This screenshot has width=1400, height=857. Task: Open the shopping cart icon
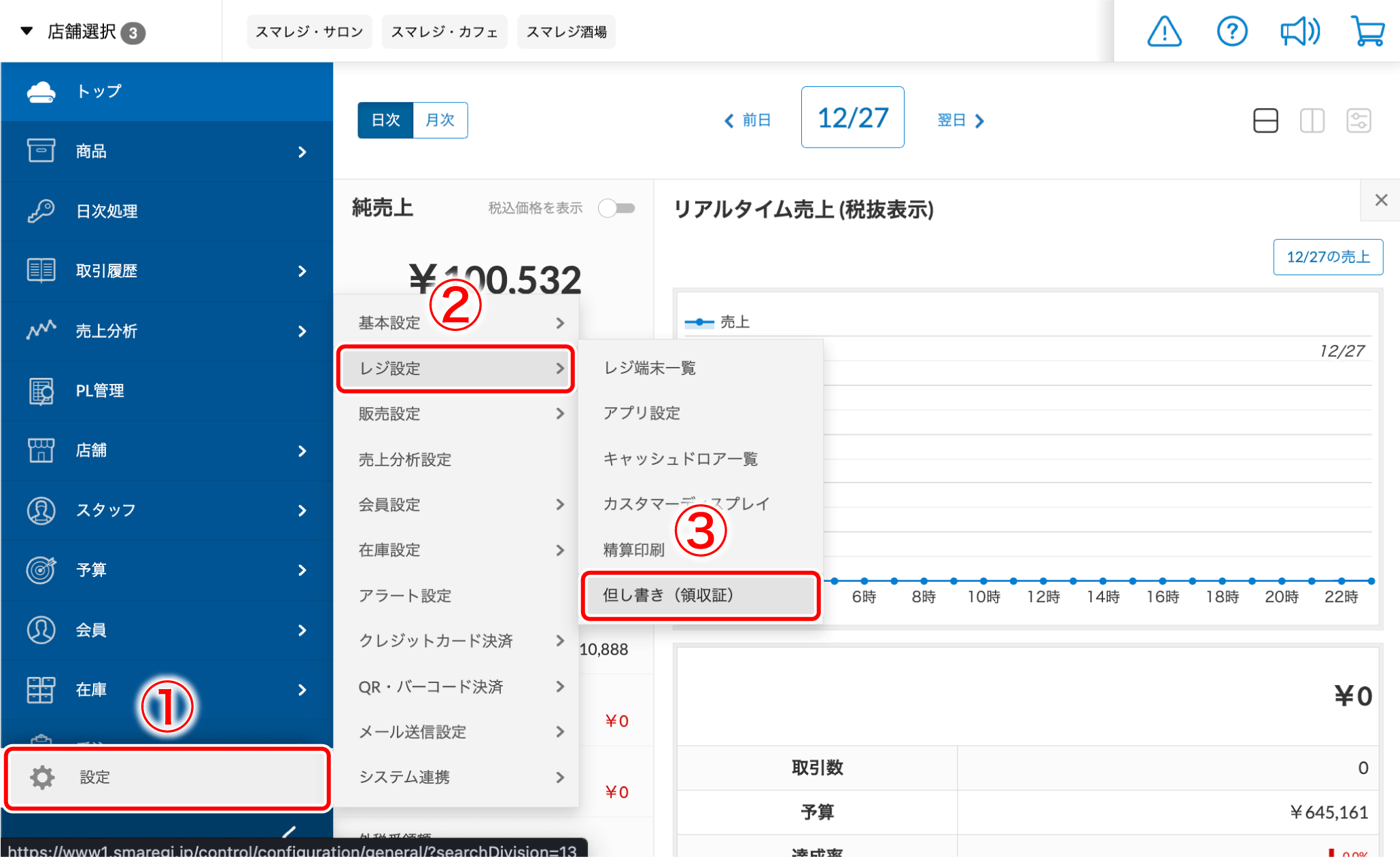[1367, 31]
